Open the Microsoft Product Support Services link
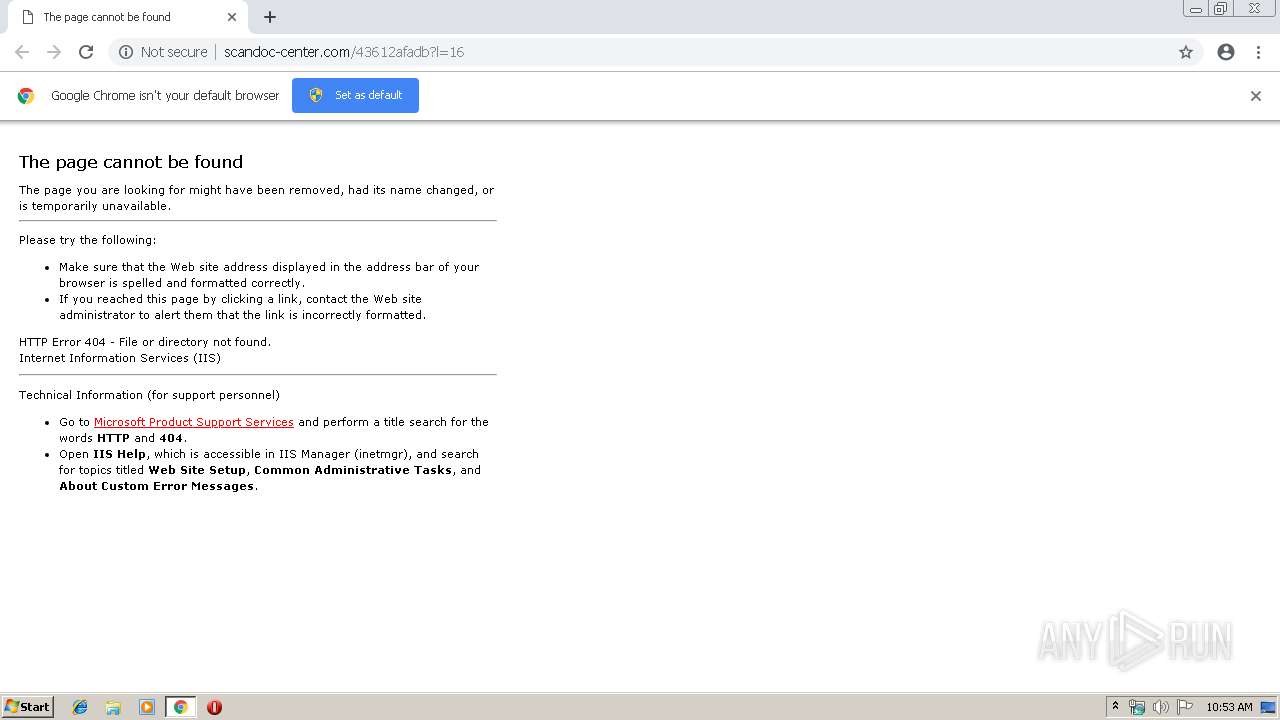Screen dimensions: 1280x720 tap(194, 422)
